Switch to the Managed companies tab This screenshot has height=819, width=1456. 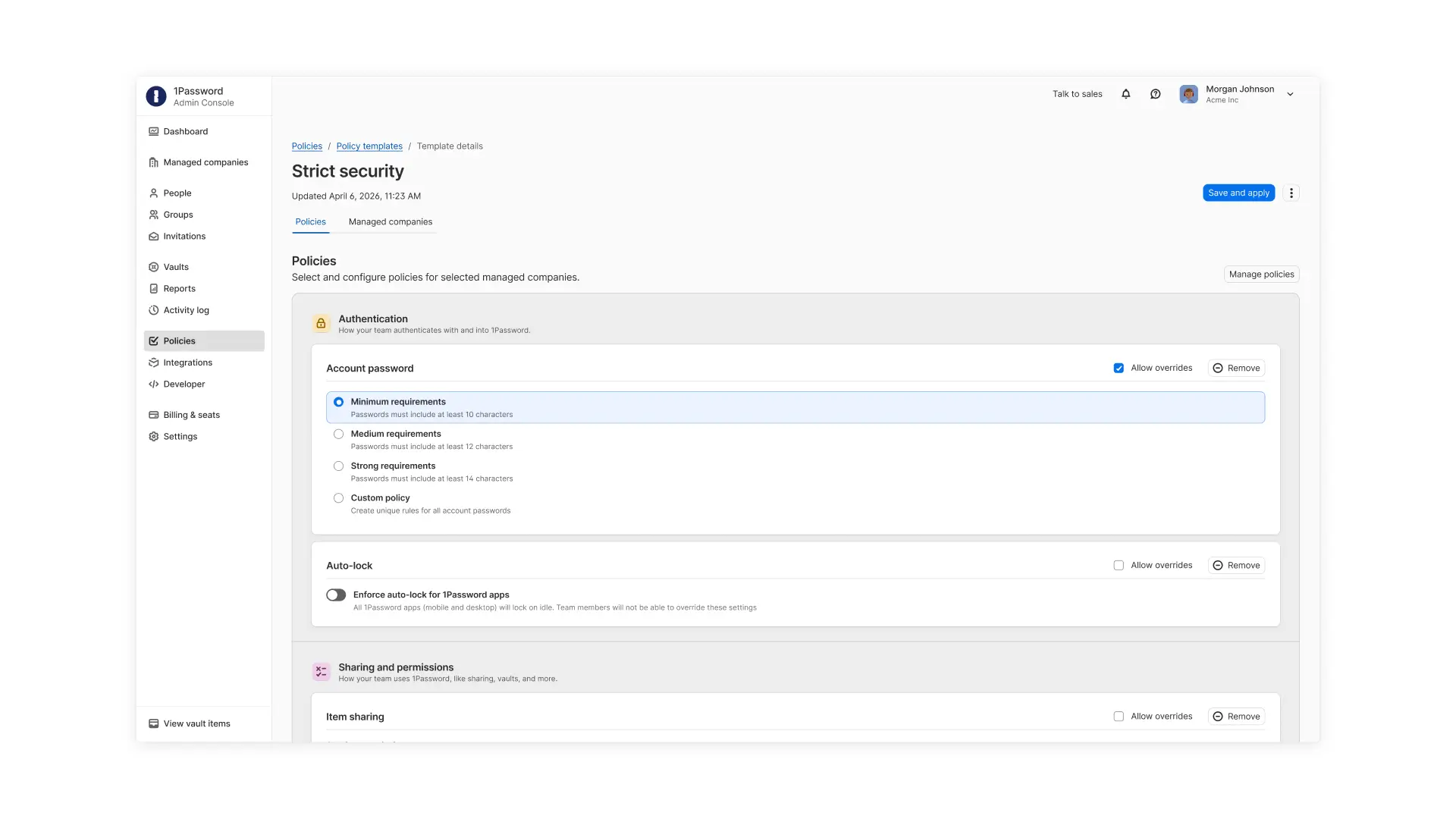point(391,222)
